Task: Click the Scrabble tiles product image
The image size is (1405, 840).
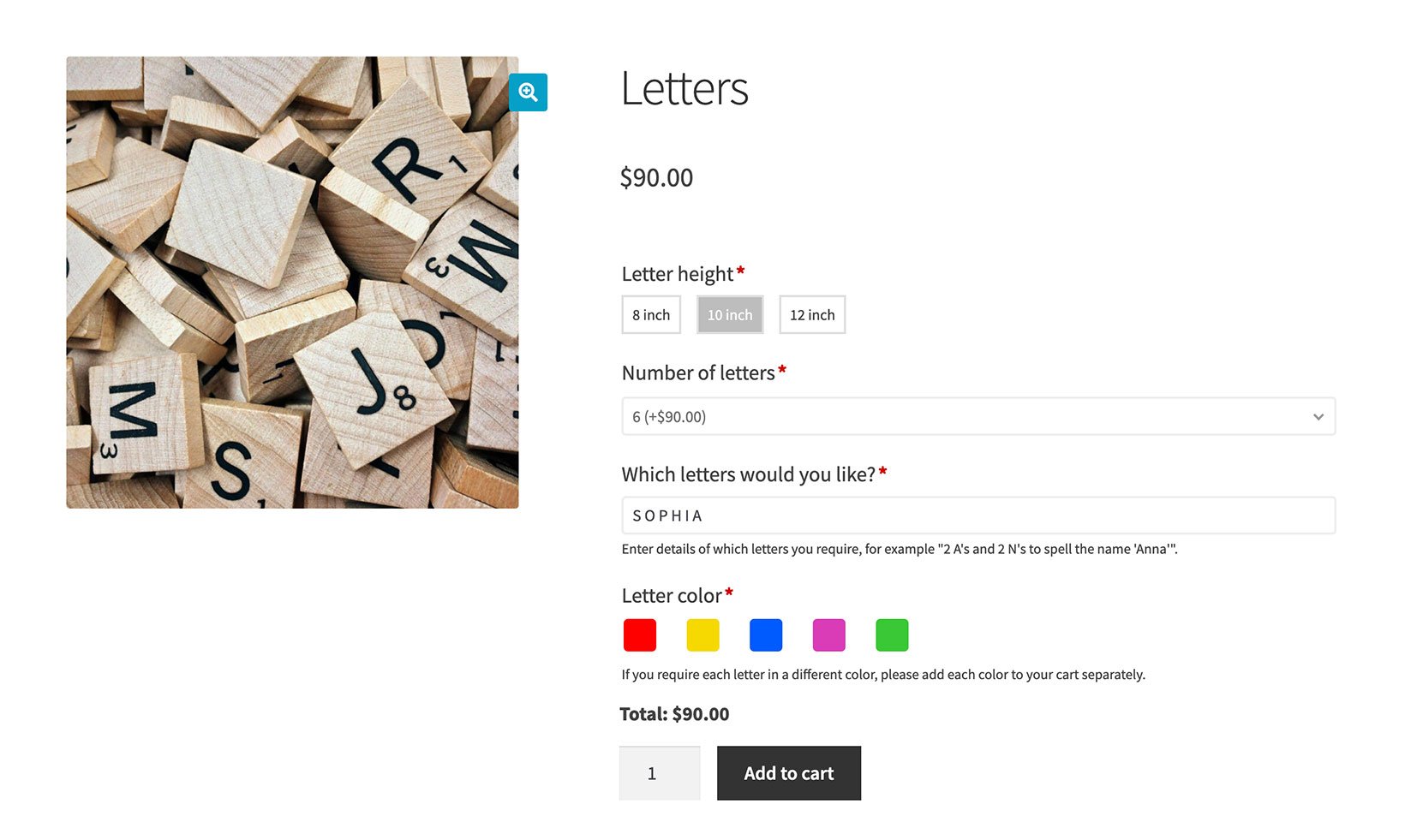Action: (291, 283)
